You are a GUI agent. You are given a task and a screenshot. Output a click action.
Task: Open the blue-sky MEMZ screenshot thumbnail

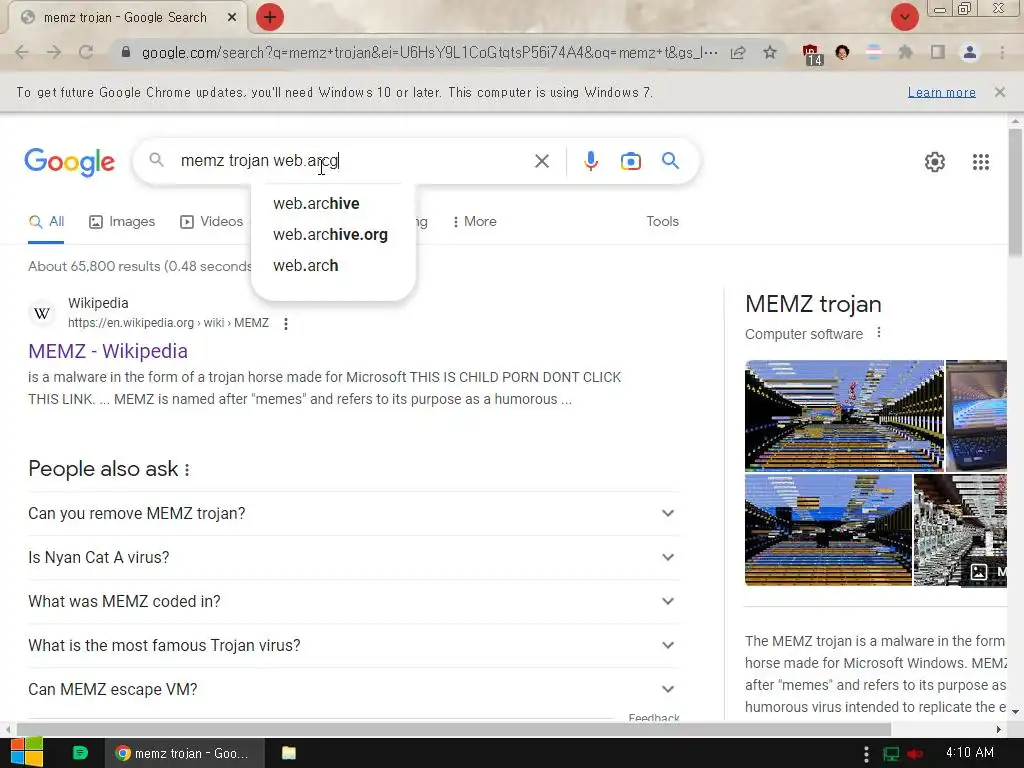click(x=828, y=530)
